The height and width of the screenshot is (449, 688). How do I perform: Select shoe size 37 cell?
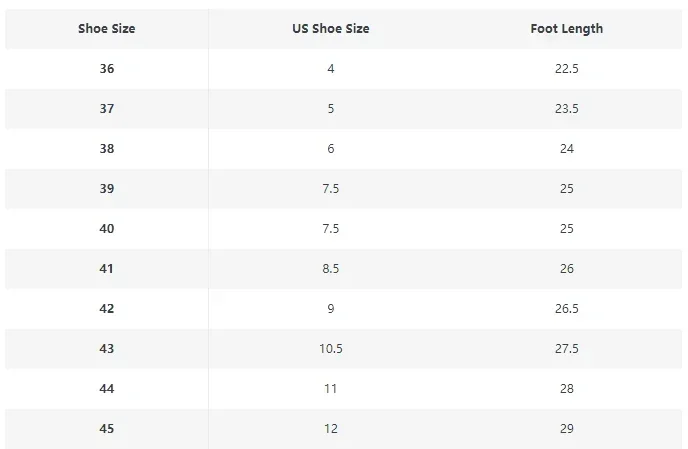(x=107, y=109)
